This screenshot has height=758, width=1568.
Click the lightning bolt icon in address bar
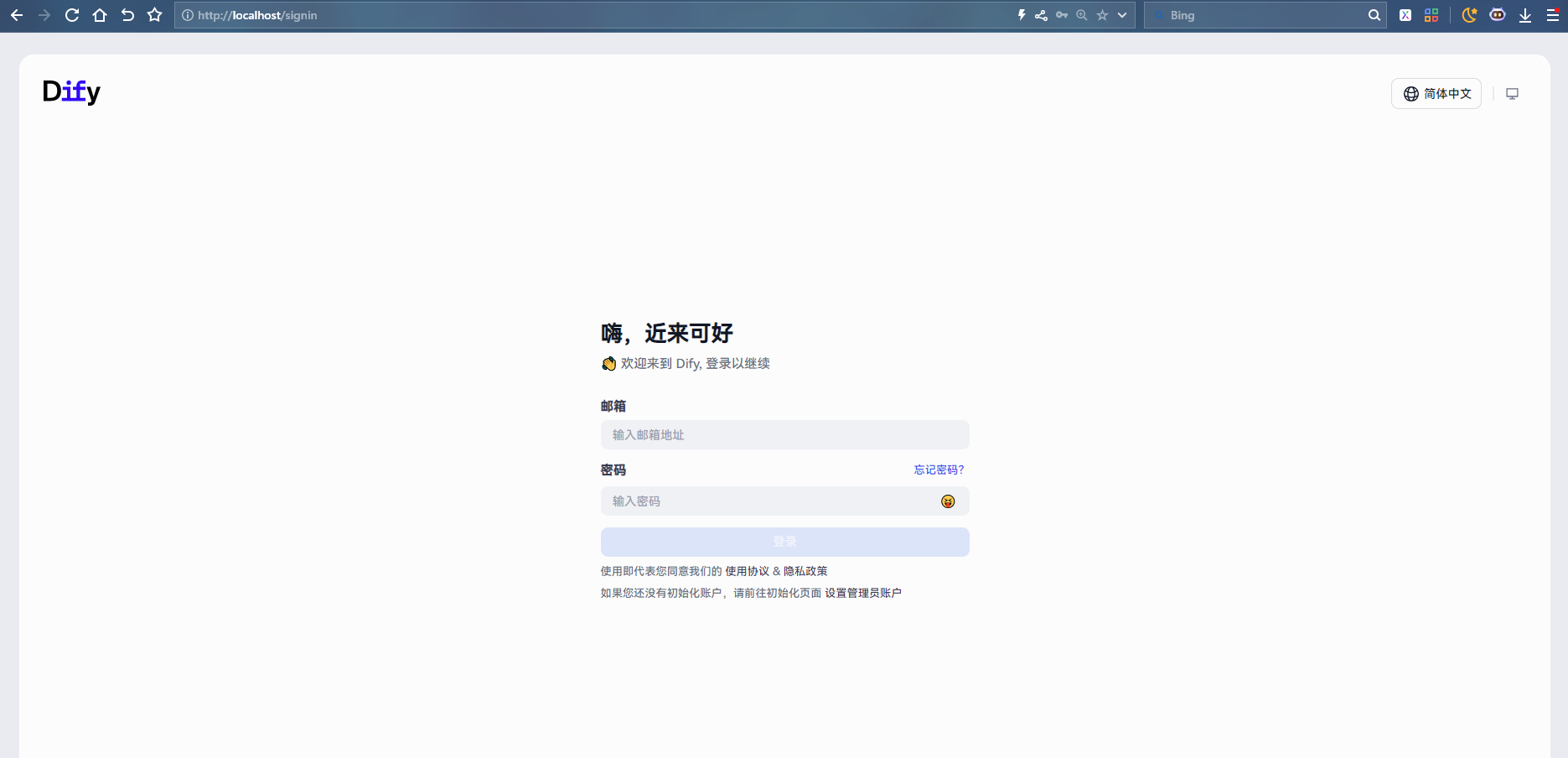click(x=1022, y=15)
